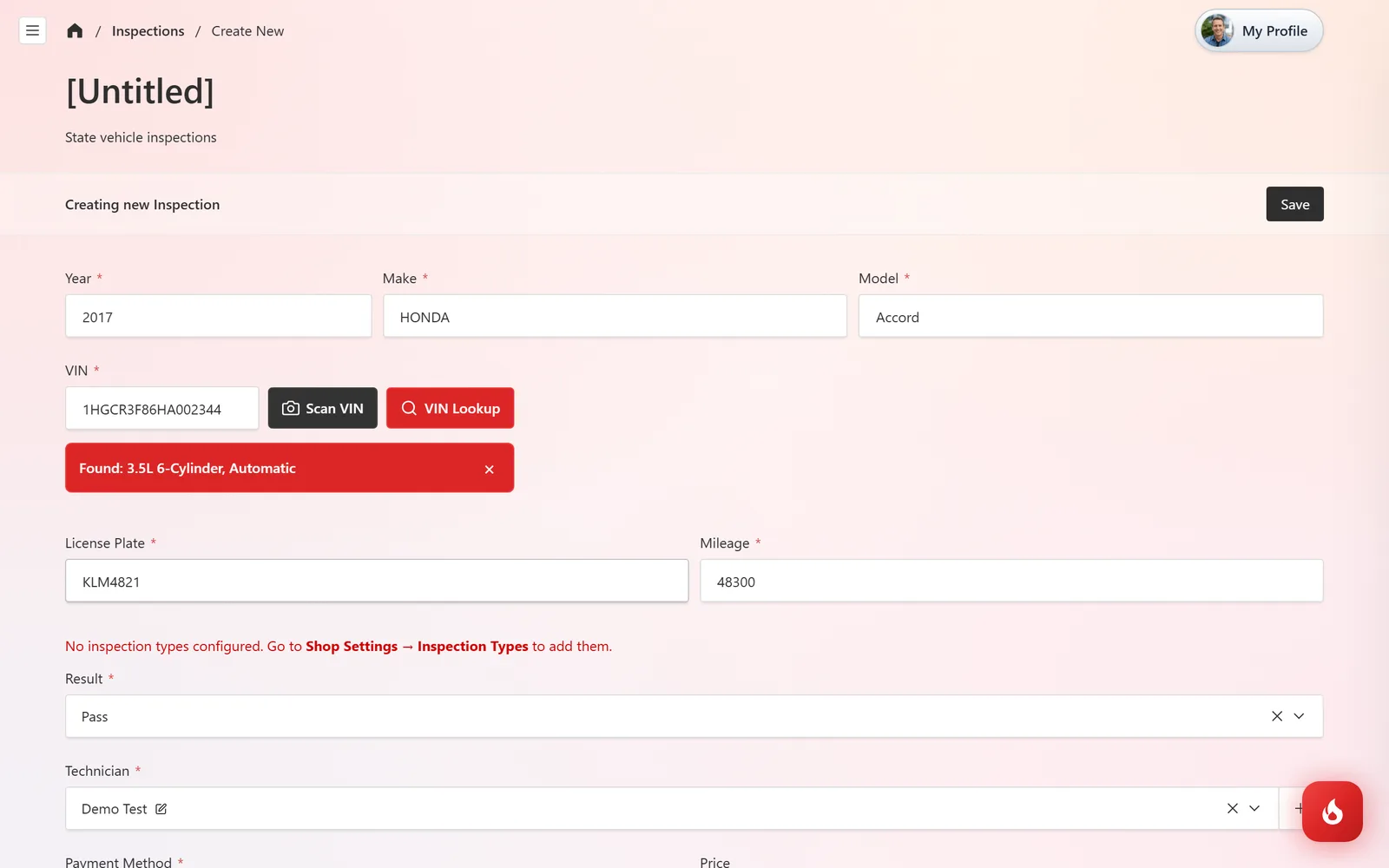Dismiss the Found engine result banner

point(490,469)
